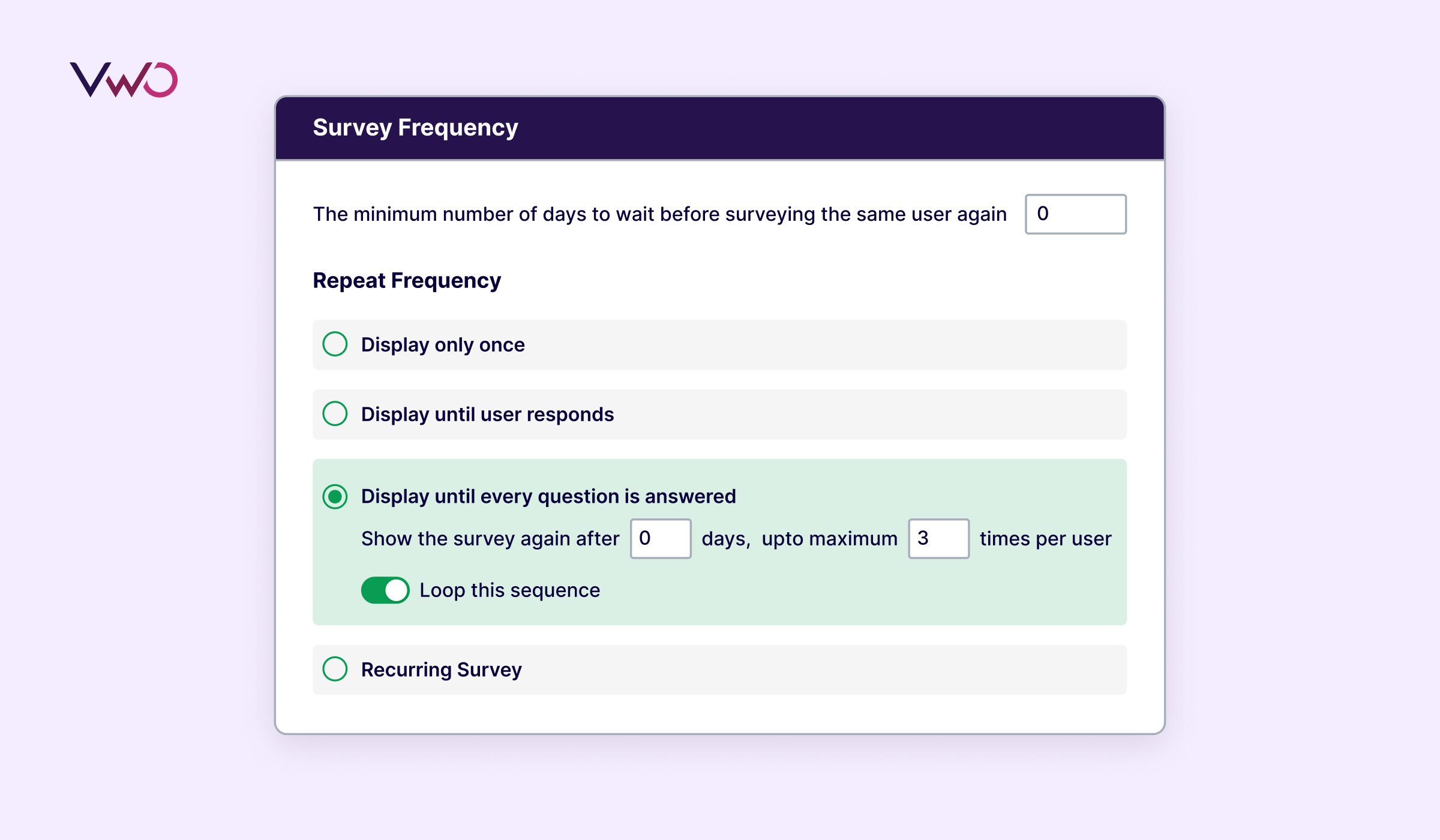Click the show survey again after days field
The image size is (1440, 840).
click(660, 539)
